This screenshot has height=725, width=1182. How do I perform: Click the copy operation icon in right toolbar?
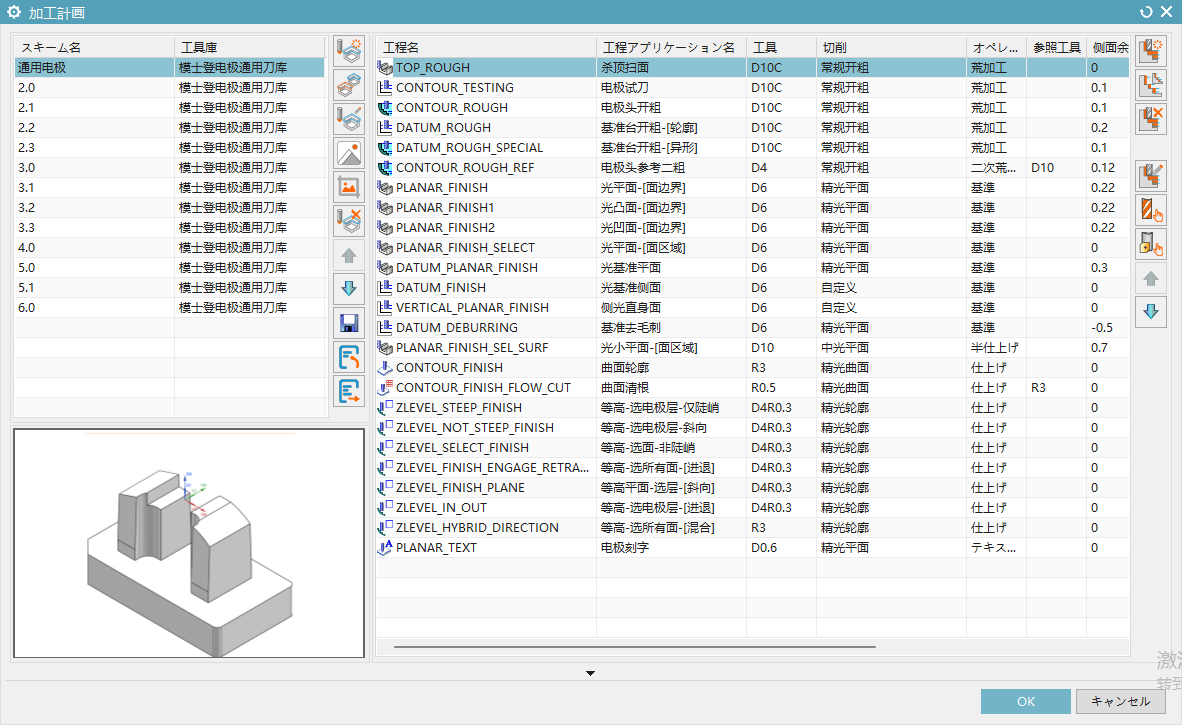pos(1151,85)
